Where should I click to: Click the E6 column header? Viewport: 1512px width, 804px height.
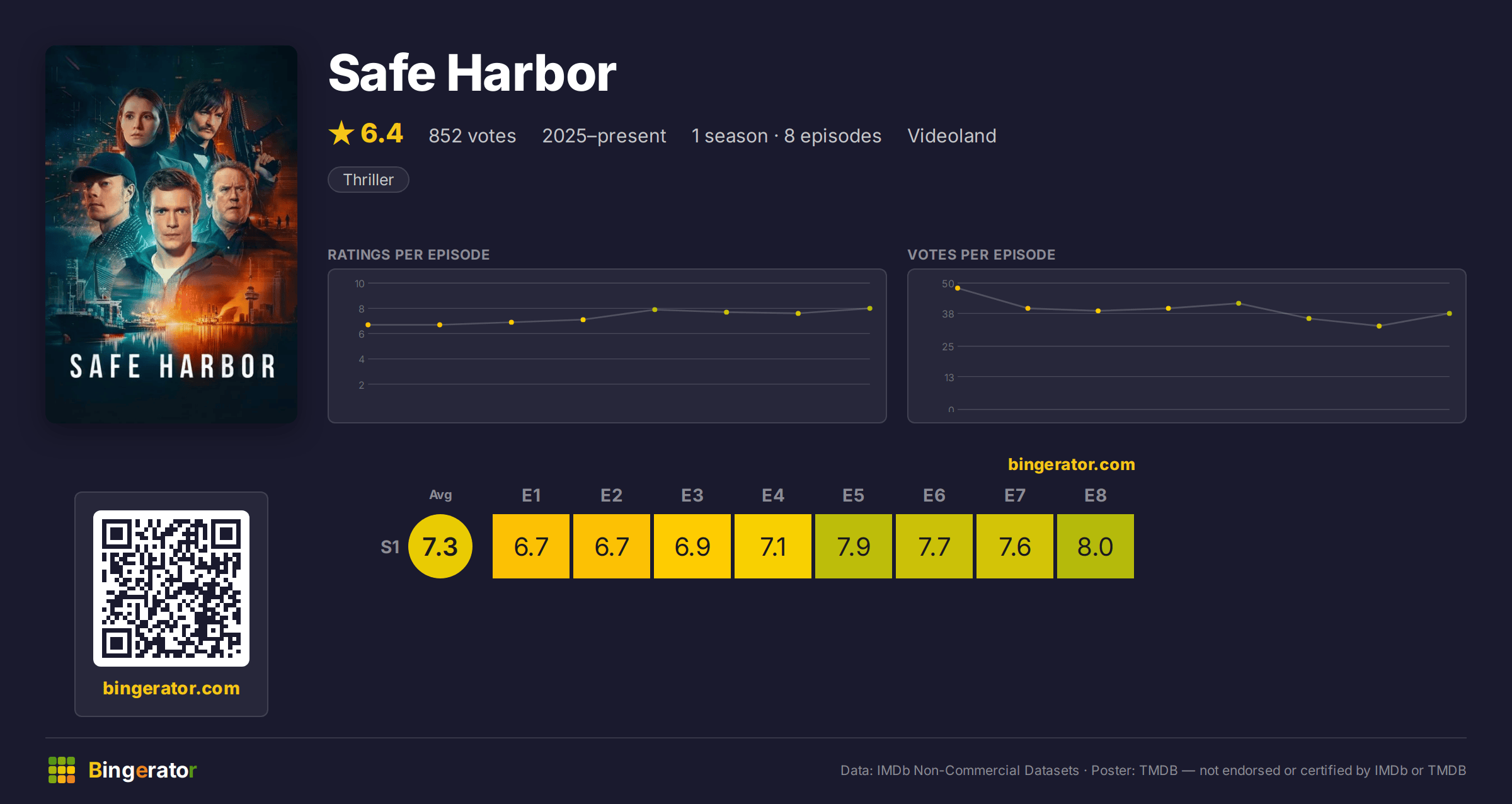[934, 495]
